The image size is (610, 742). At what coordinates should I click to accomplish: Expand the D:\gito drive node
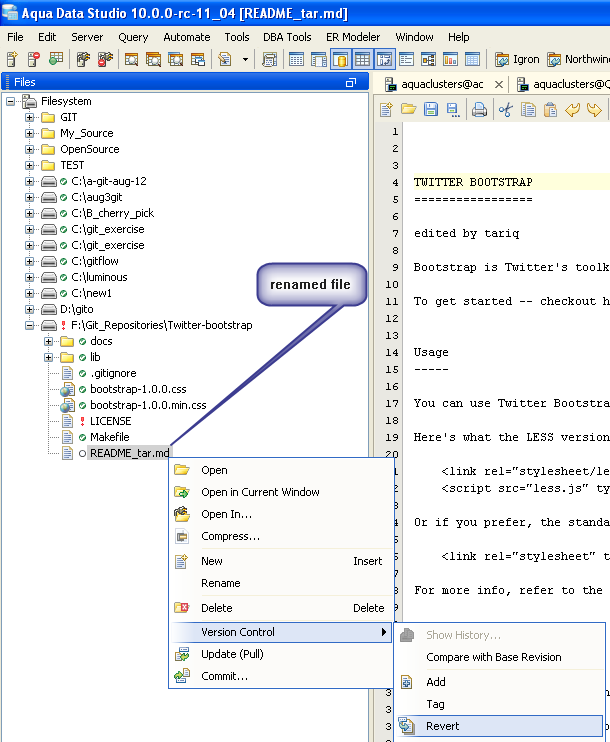pos(29,309)
